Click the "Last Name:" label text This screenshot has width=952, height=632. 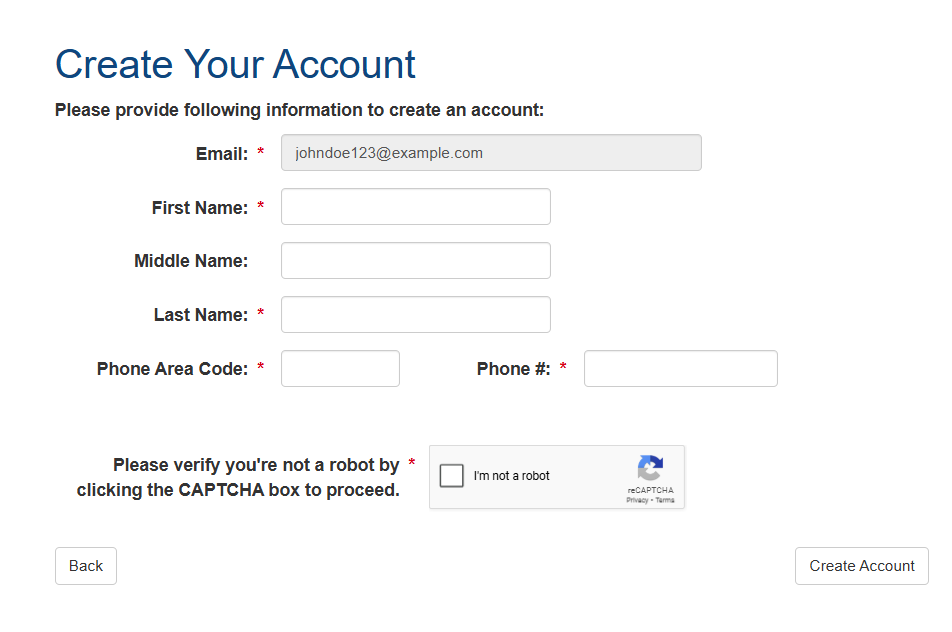201,315
